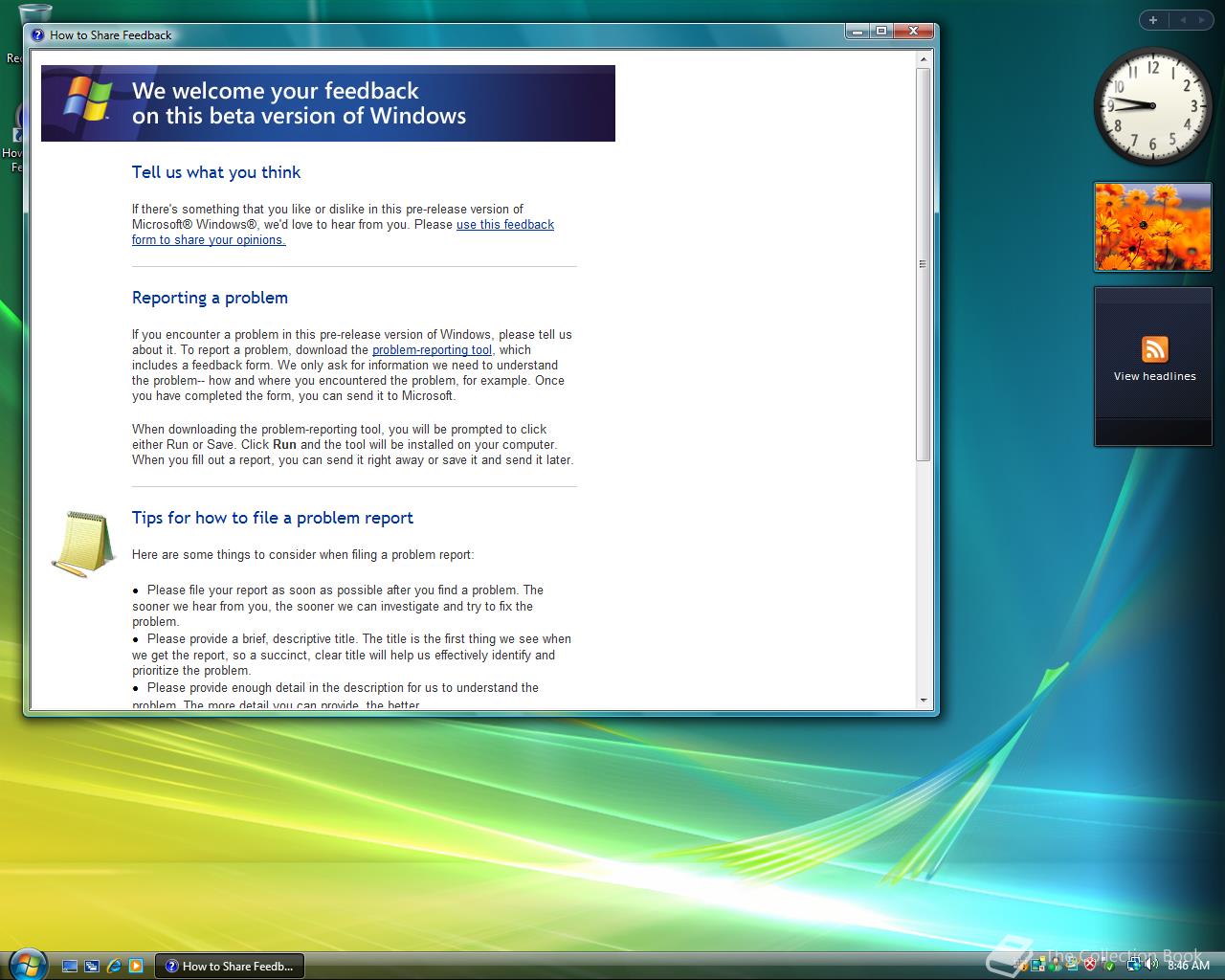Image resolution: width=1225 pixels, height=980 pixels.
Task: Click the volume speaker icon in system tray
Action: (x=1150, y=967)
